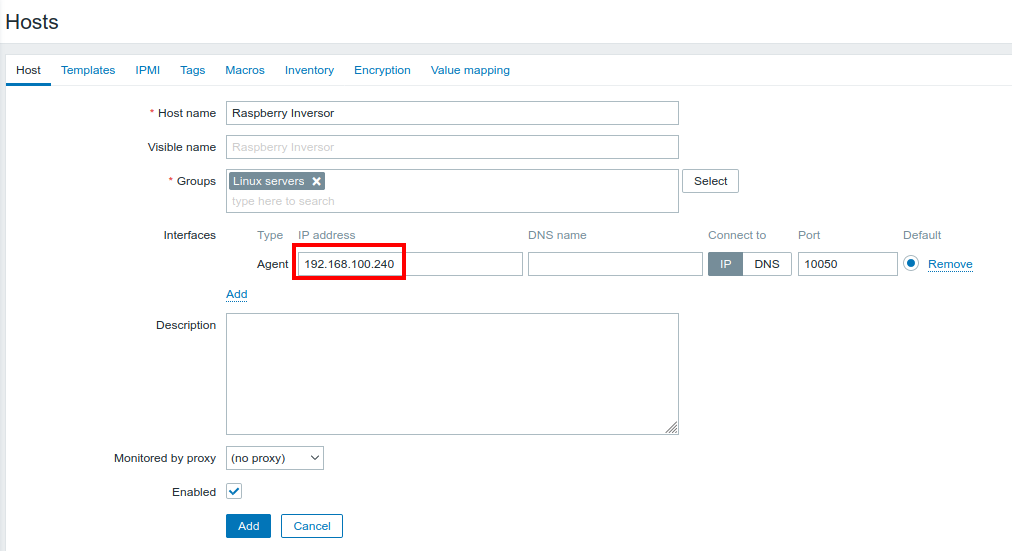Image resolution: width=1012 pixels, height=551 pixels.
Task: Switch to Value mapping tab
Action: (x=470, y=70)
